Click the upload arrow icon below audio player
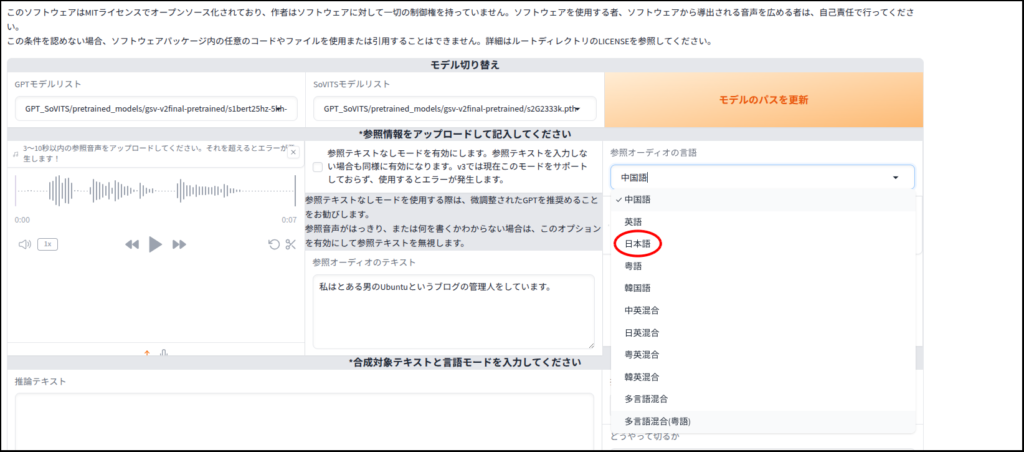This screenshot has width=1024, height=452. click(x=147, y=351)
